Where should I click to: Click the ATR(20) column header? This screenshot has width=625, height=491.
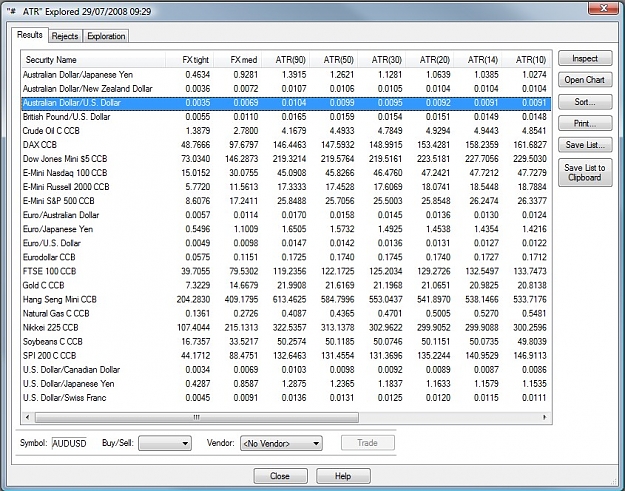[430, 60]
